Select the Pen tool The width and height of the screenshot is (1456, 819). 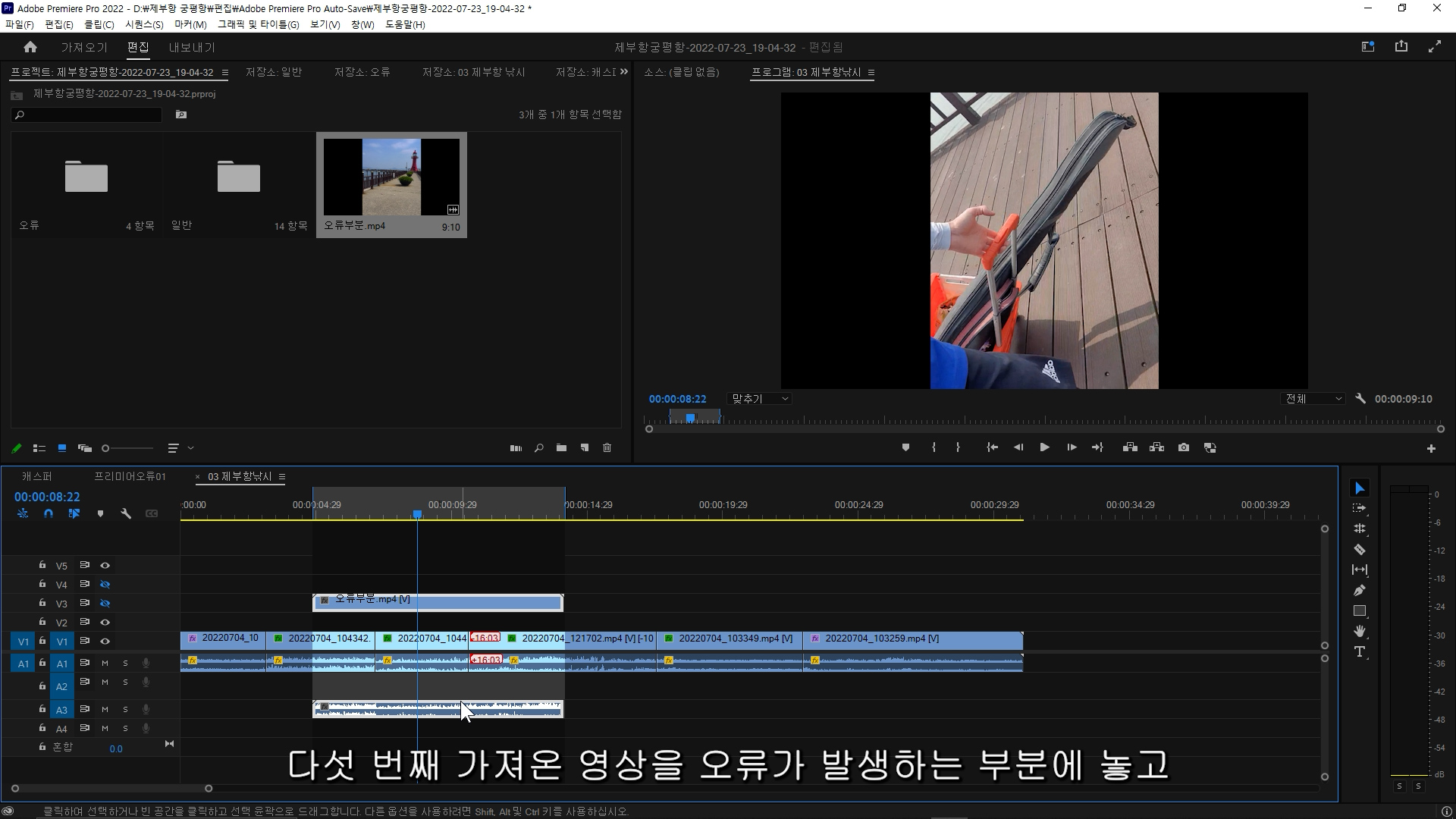tap(1360, 590)
